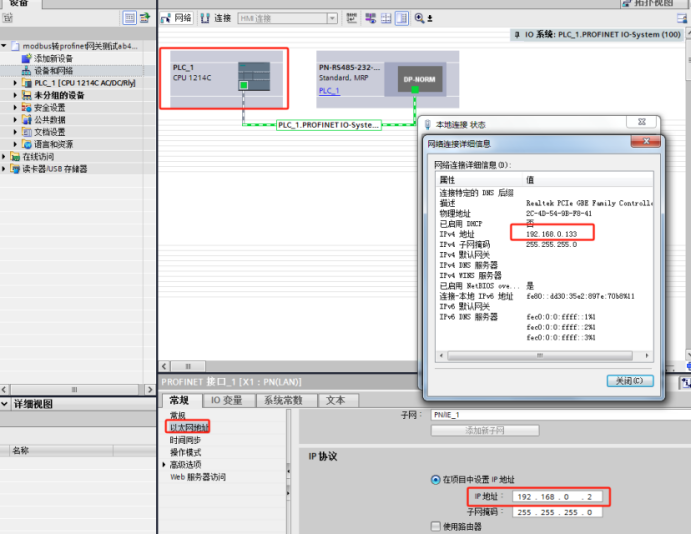Select the PLC_1 CPU 1214C device image

coord(254,76)
